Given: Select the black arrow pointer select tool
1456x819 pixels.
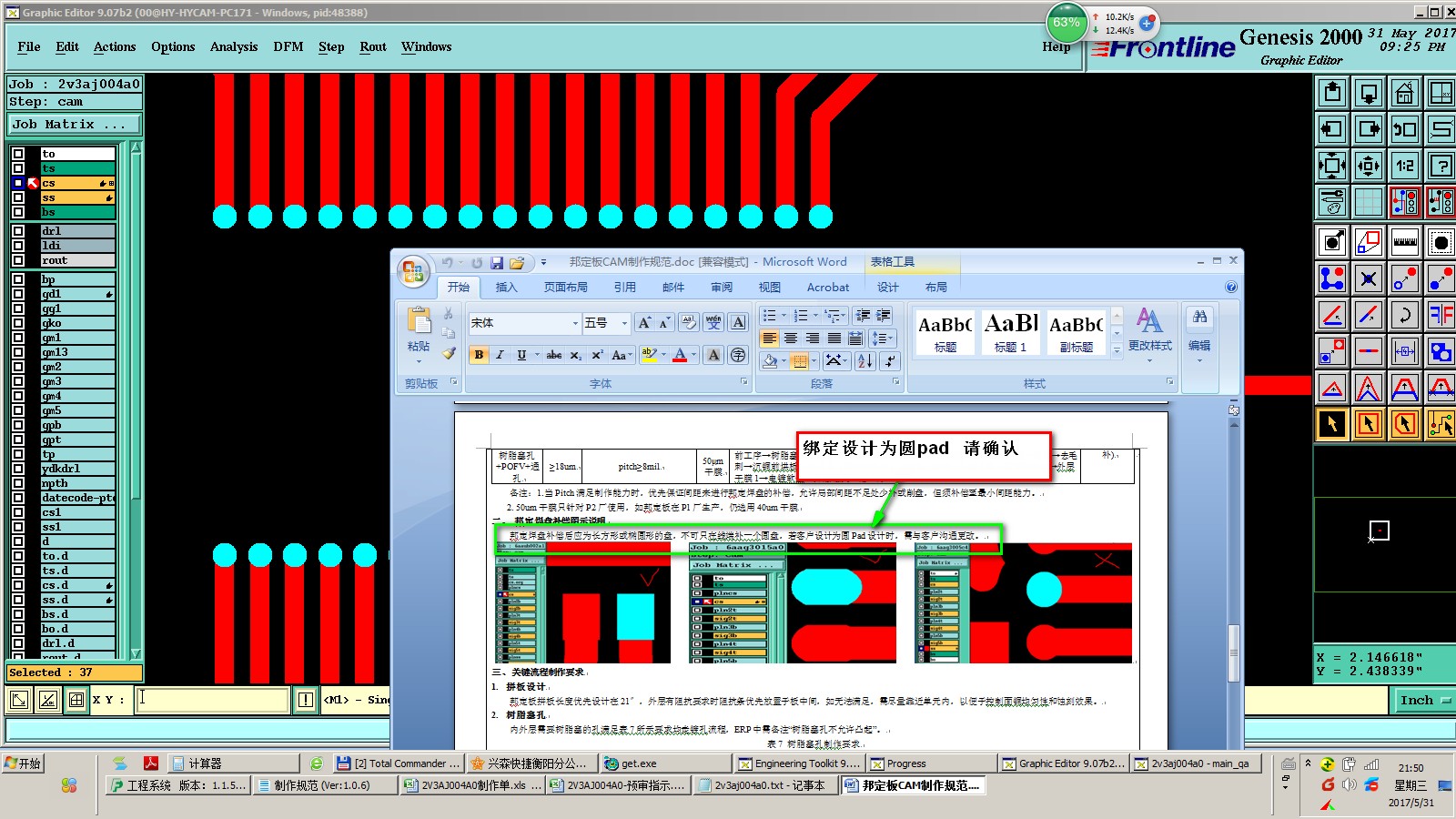Looking at the screenshot, I should coord(1333,424).
